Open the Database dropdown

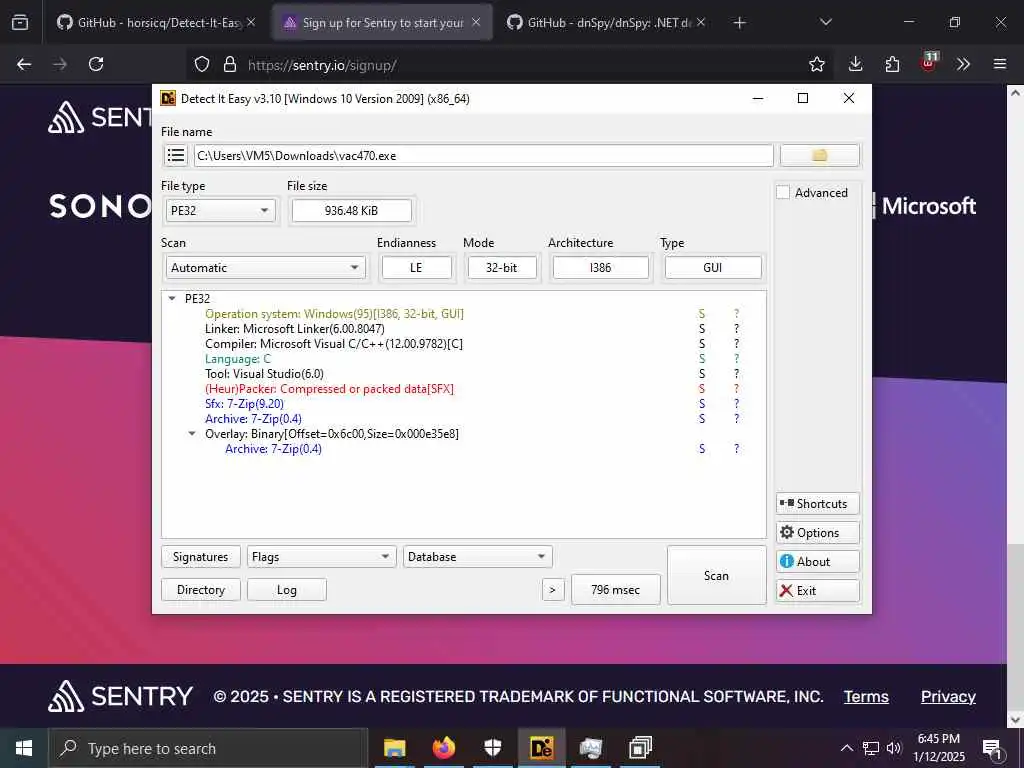[x=477, y=557]
